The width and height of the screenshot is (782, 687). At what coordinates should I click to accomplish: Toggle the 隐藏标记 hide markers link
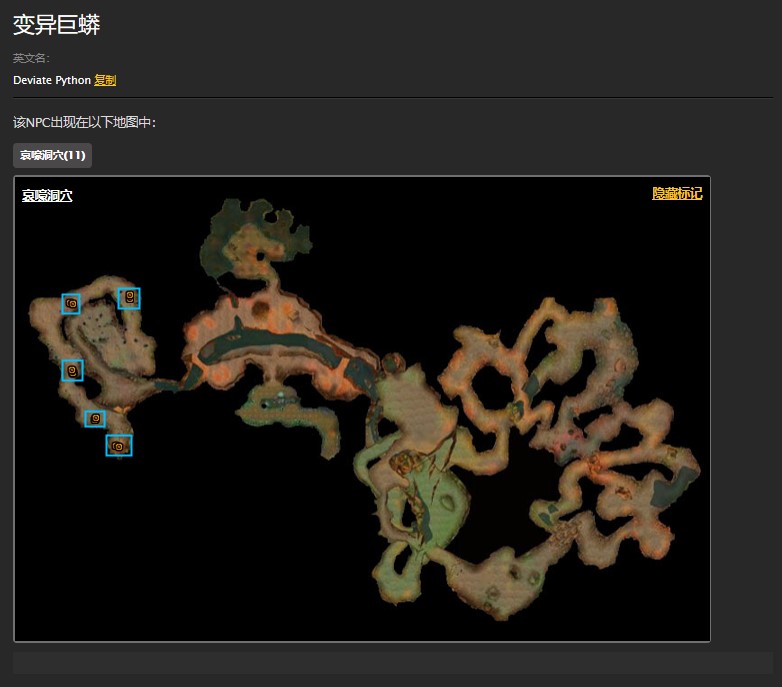pos(677,194)
